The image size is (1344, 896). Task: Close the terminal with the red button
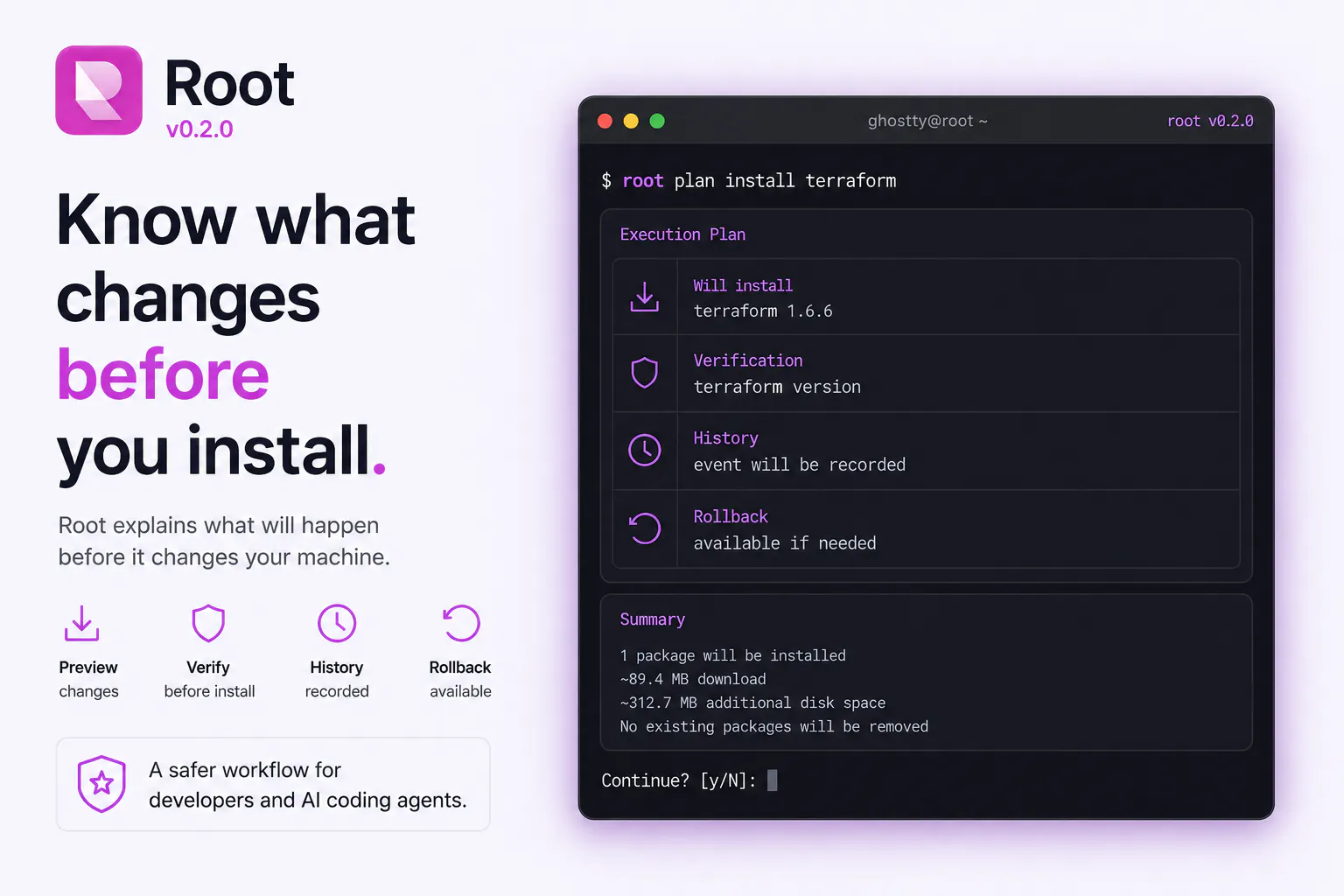click(605, 121)
